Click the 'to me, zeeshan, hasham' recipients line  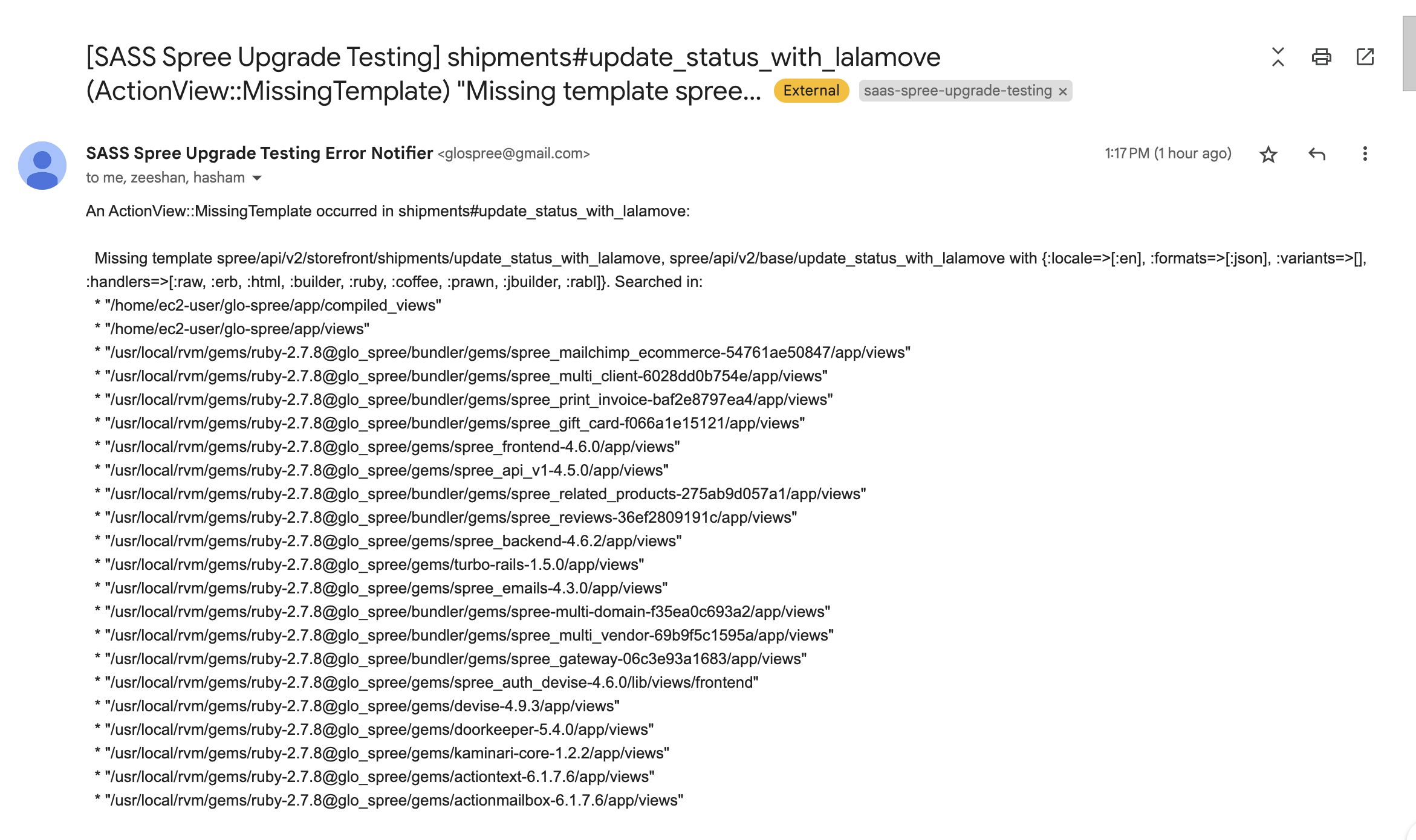pyautogui.click(x=165, y=178)
